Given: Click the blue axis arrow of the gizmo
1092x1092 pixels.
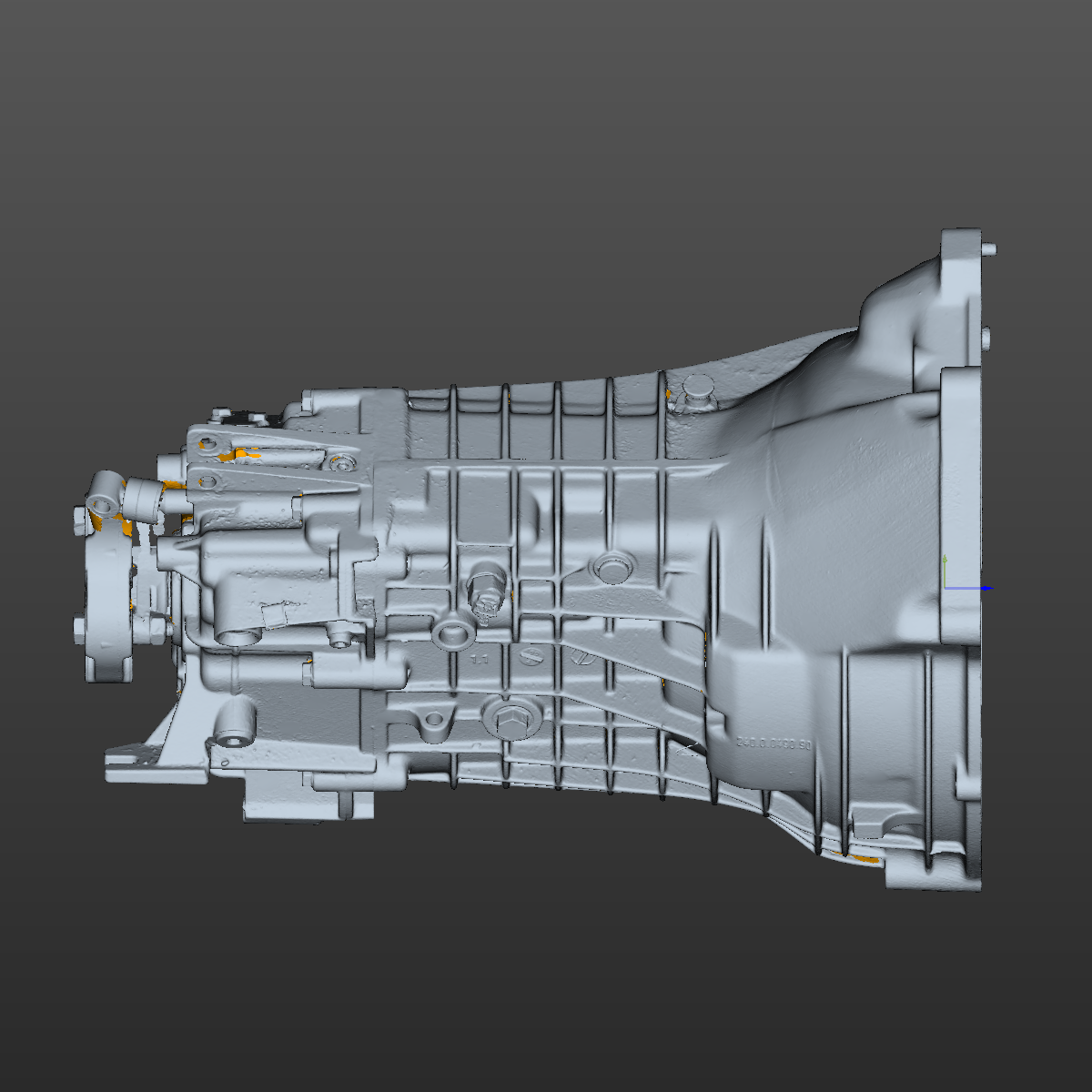Looking at the screenshot, I should click(x=970, y=588).
